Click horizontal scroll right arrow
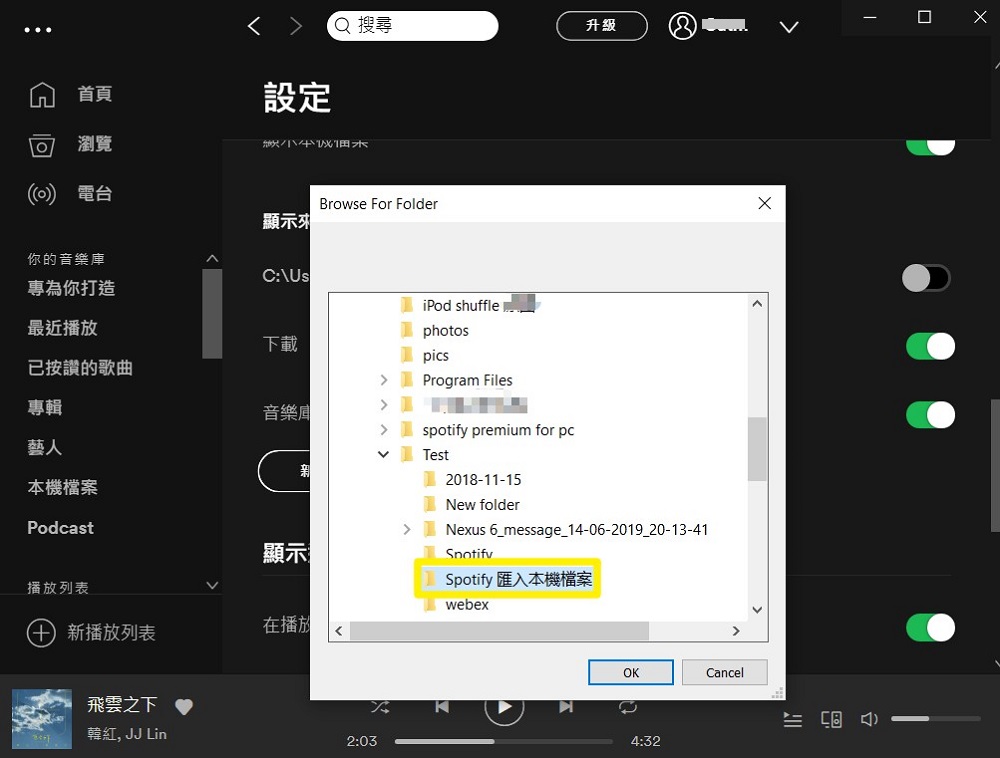 coord(736,631)
